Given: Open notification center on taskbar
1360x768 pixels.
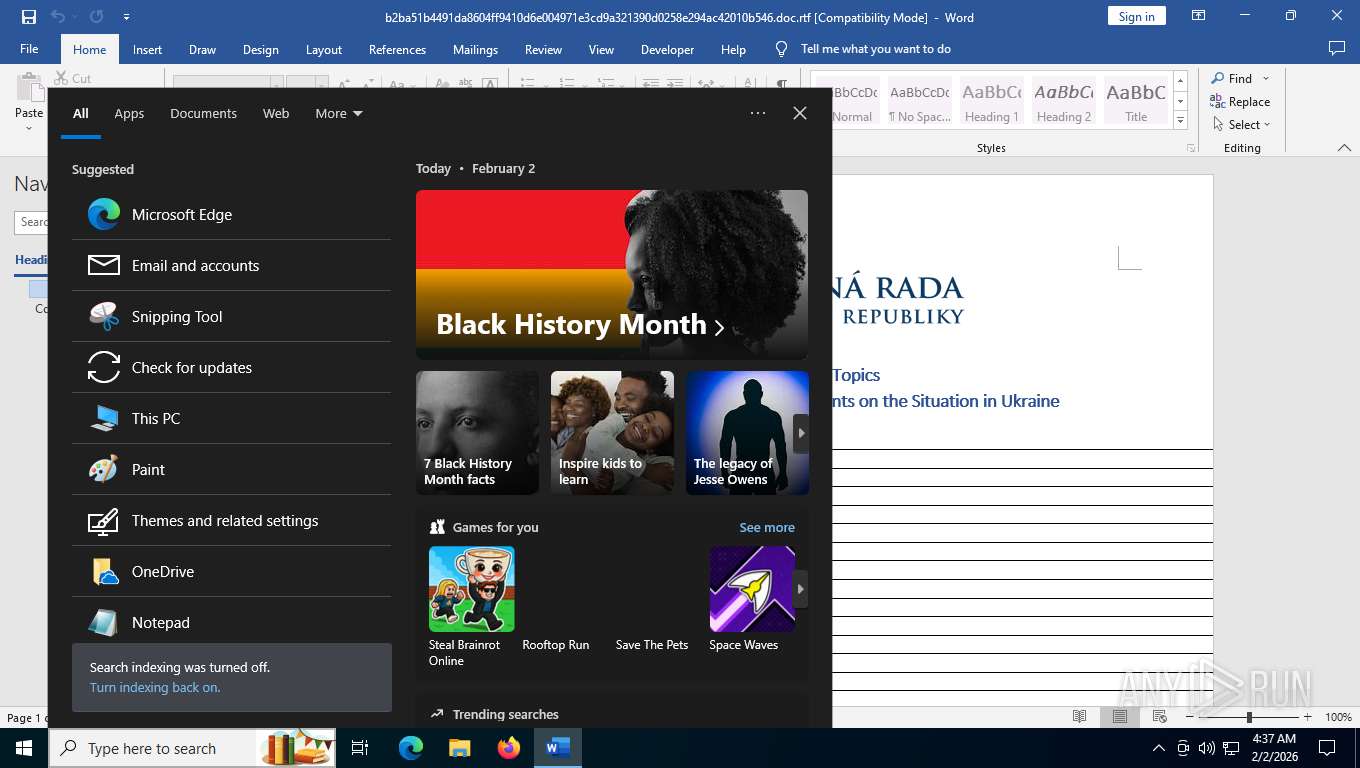Looking at the screenshot, I should pos(1327,748).
